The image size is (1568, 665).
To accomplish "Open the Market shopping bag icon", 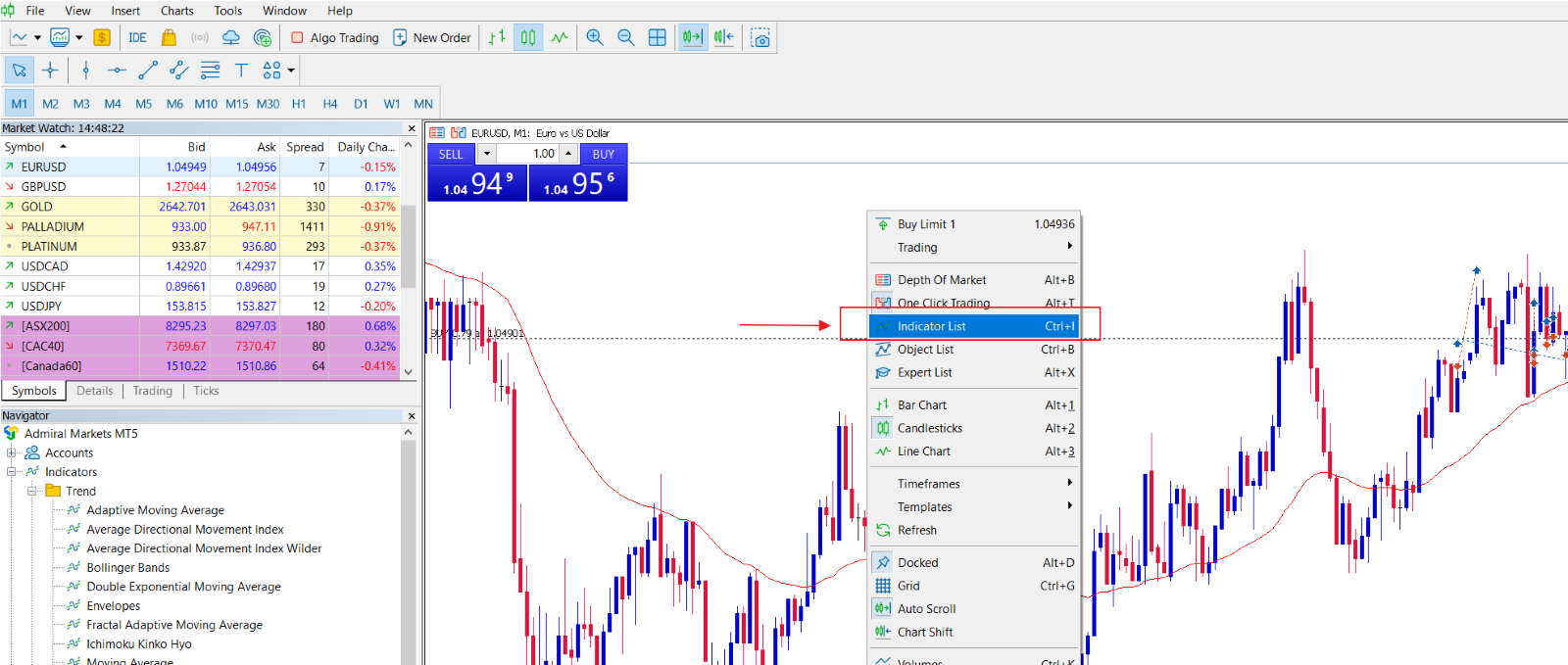I will click(x=169, y=37).
